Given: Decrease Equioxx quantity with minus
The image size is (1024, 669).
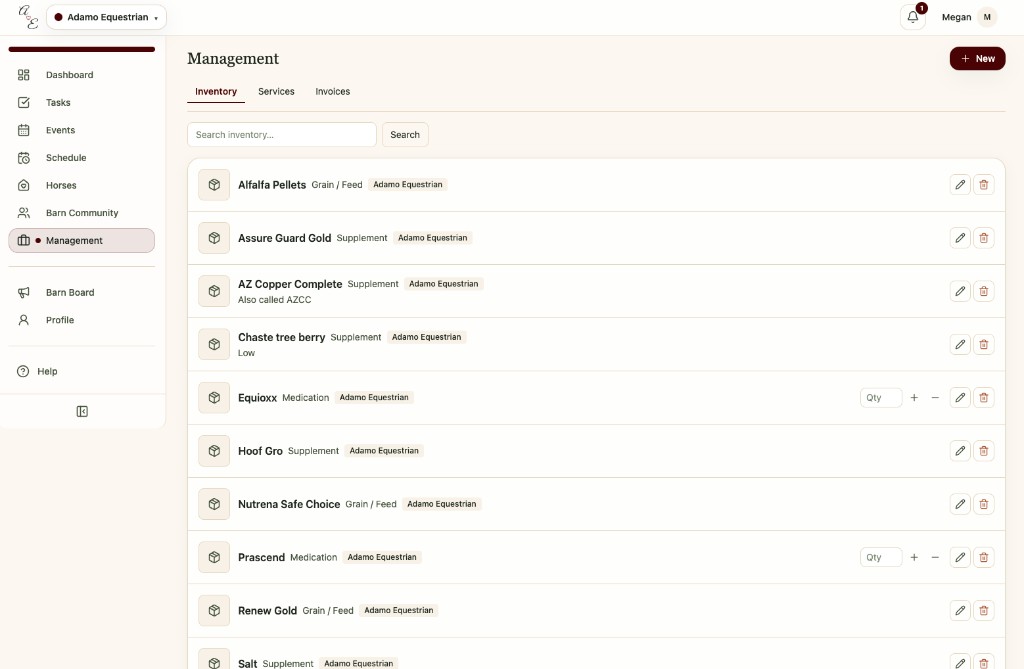Looking at the screenshot, I should [x=935, y=397].
